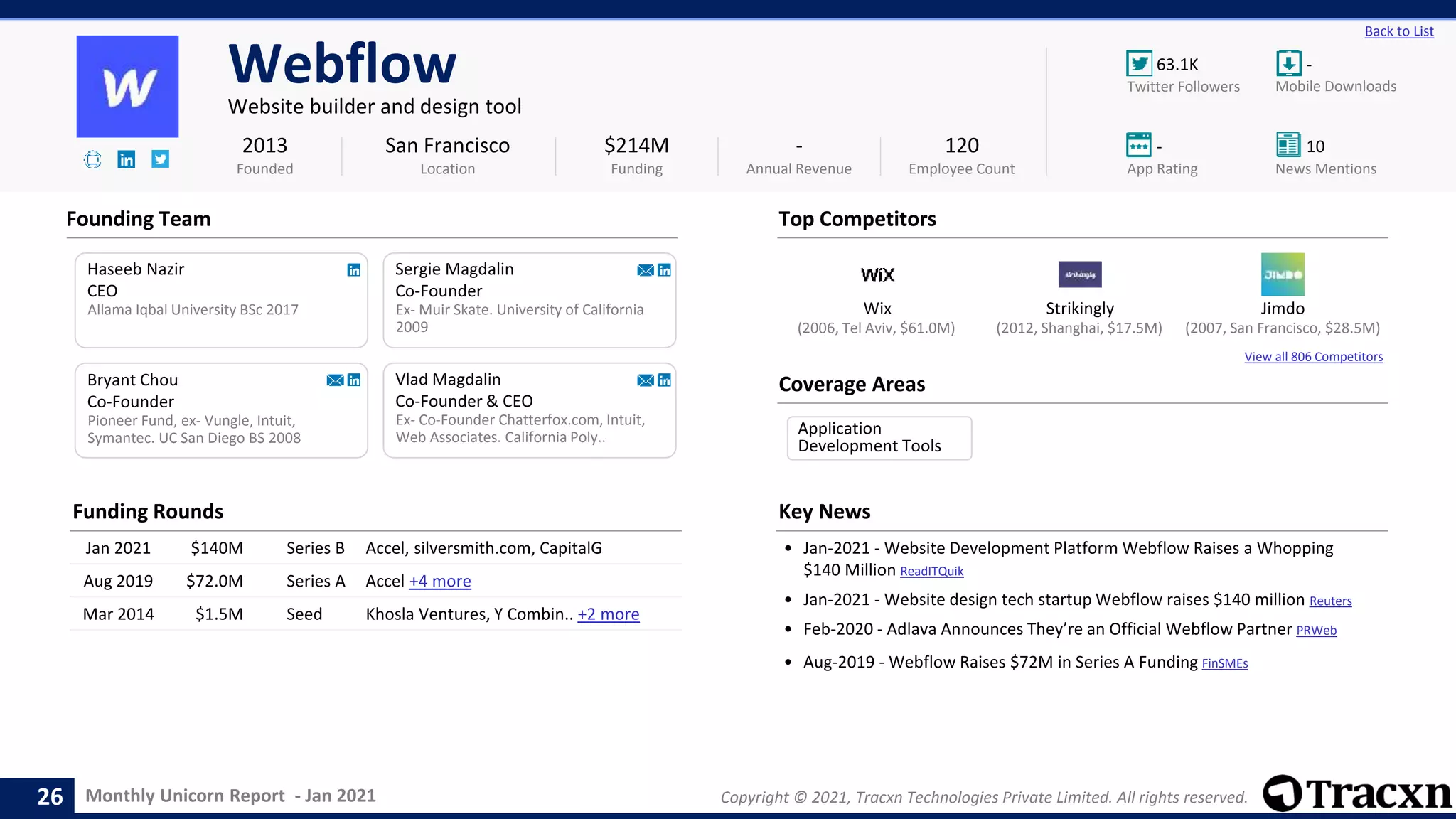
Task: Click the Tracxn logo in footer
Action: [x=1356, y=793]
